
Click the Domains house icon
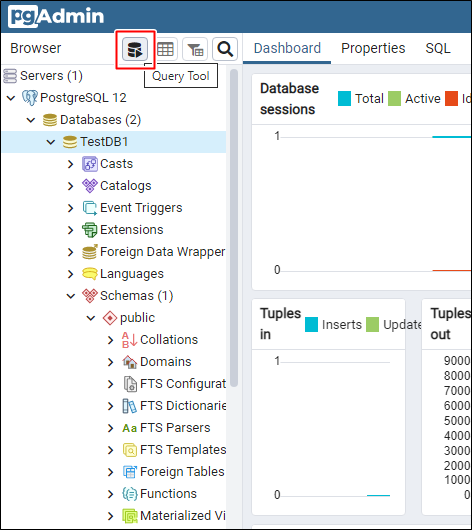click(129, 362)
